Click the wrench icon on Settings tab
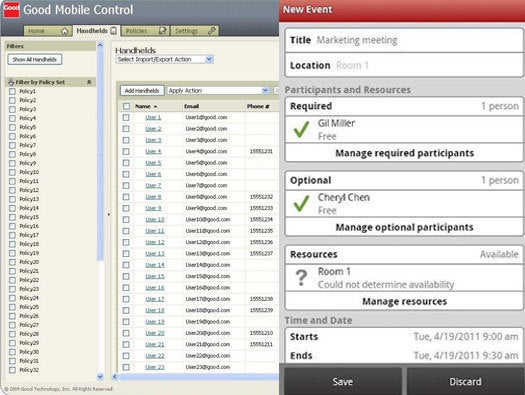The height and width of the screenshot is (395, 525). [x=212, y=31]
